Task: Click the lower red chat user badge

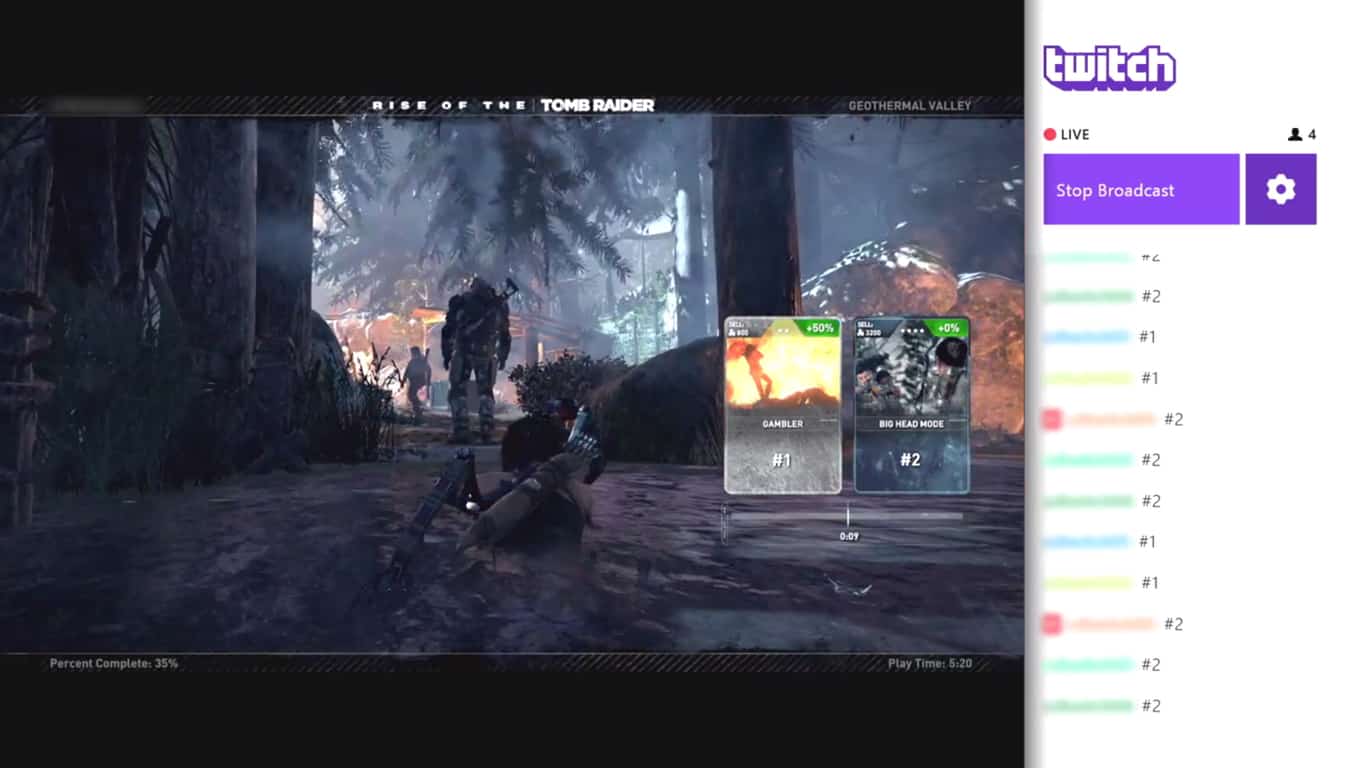Action: click(1051, 624)
